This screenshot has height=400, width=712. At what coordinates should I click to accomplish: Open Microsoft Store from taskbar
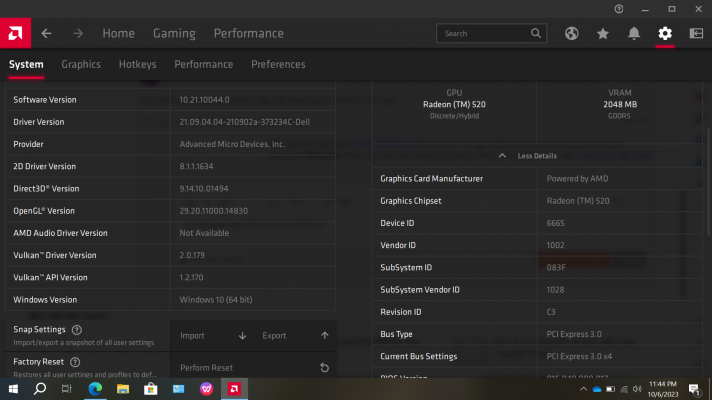(x=151, y=389)
